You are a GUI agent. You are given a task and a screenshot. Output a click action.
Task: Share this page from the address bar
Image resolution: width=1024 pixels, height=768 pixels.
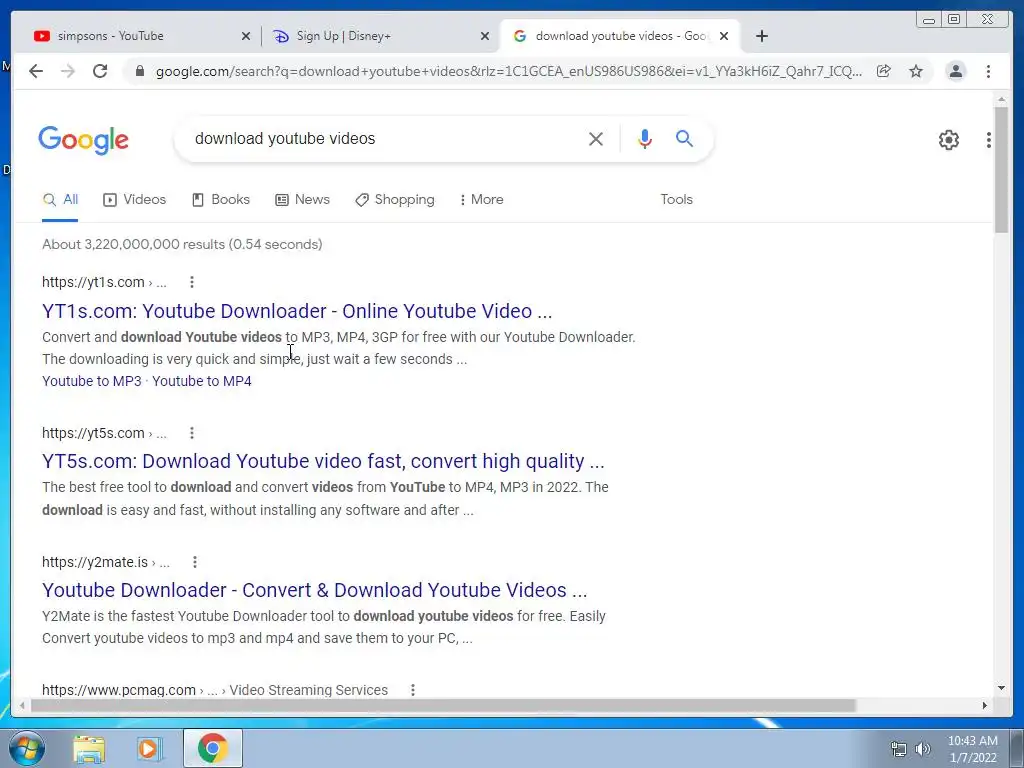pos(884,71)
